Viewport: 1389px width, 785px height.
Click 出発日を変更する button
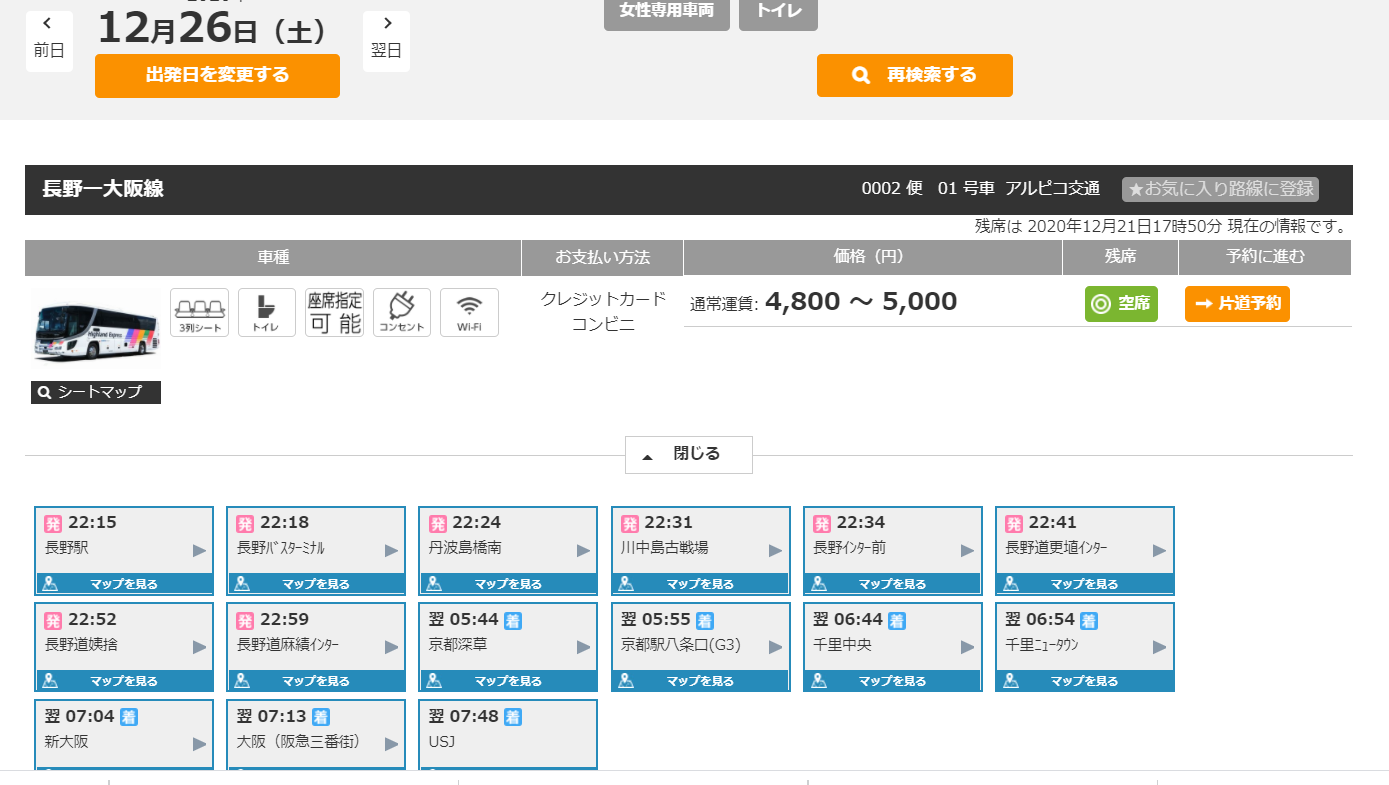[x=217, y=75]
